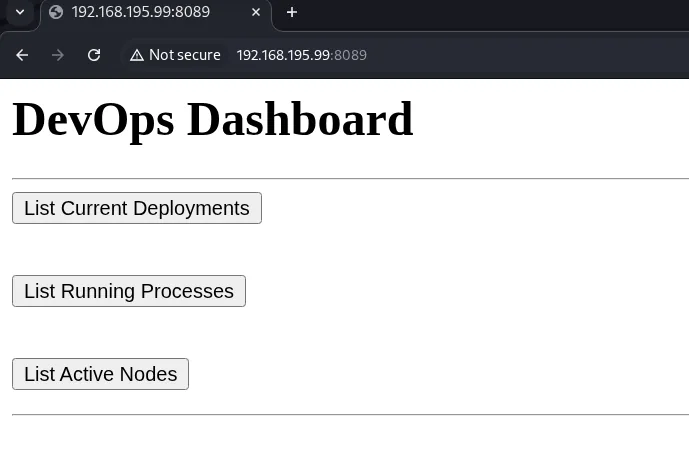Click the globe favicon on the tab
The image size is (689, 457).
56,12
